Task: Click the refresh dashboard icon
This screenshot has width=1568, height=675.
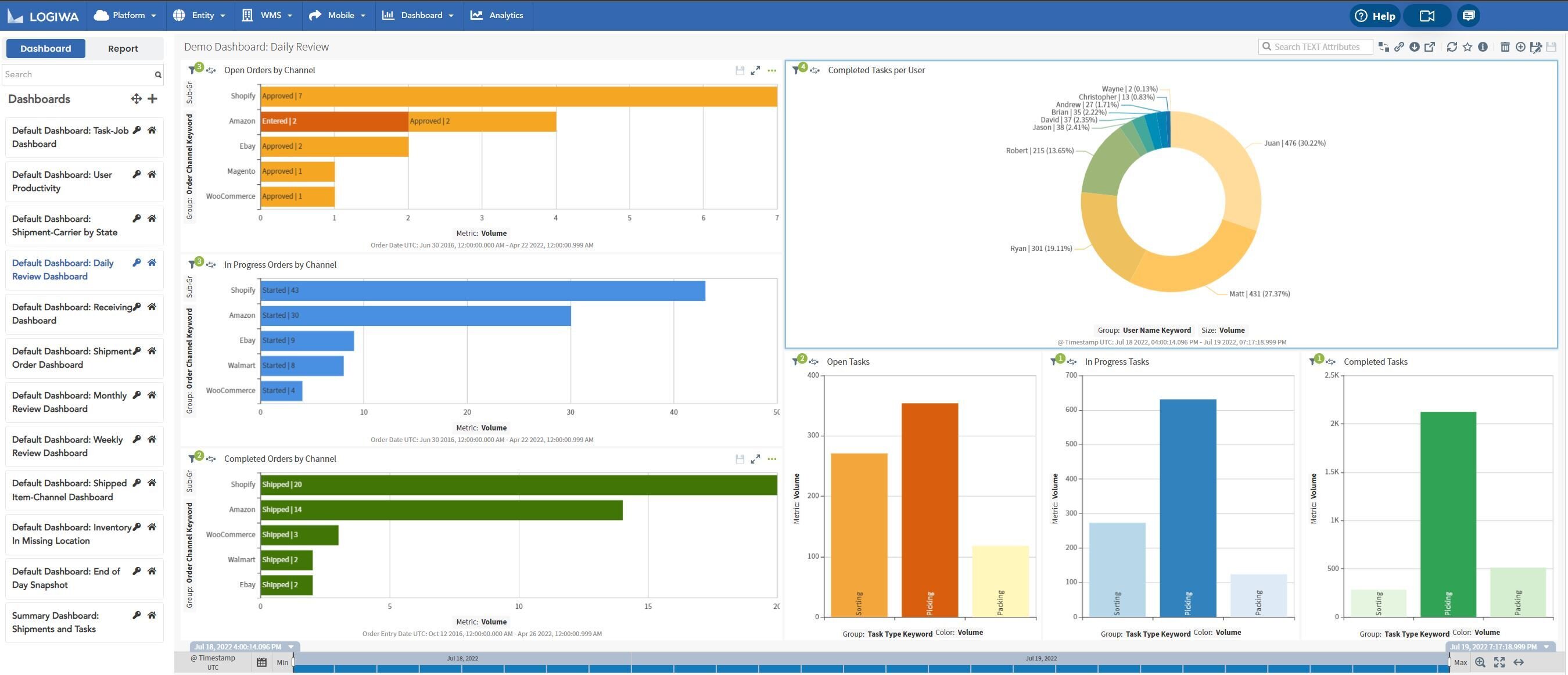Action: pyautogui.click(x=1451, y=47)
